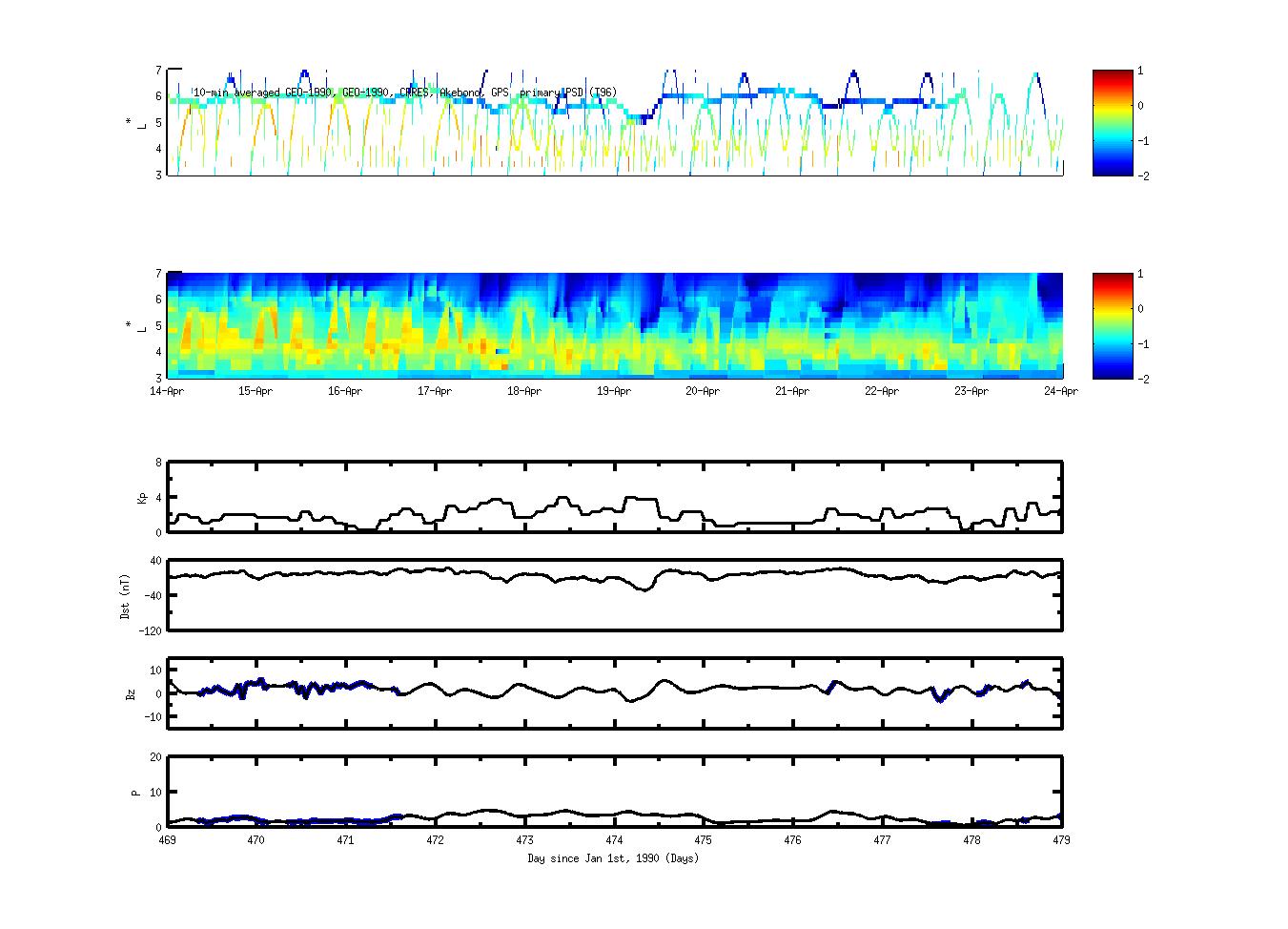Image resolution: width=1288 pixels, height=929 pixels.
Task: Select the Bz y-axis label
Action: pos(131,694)
